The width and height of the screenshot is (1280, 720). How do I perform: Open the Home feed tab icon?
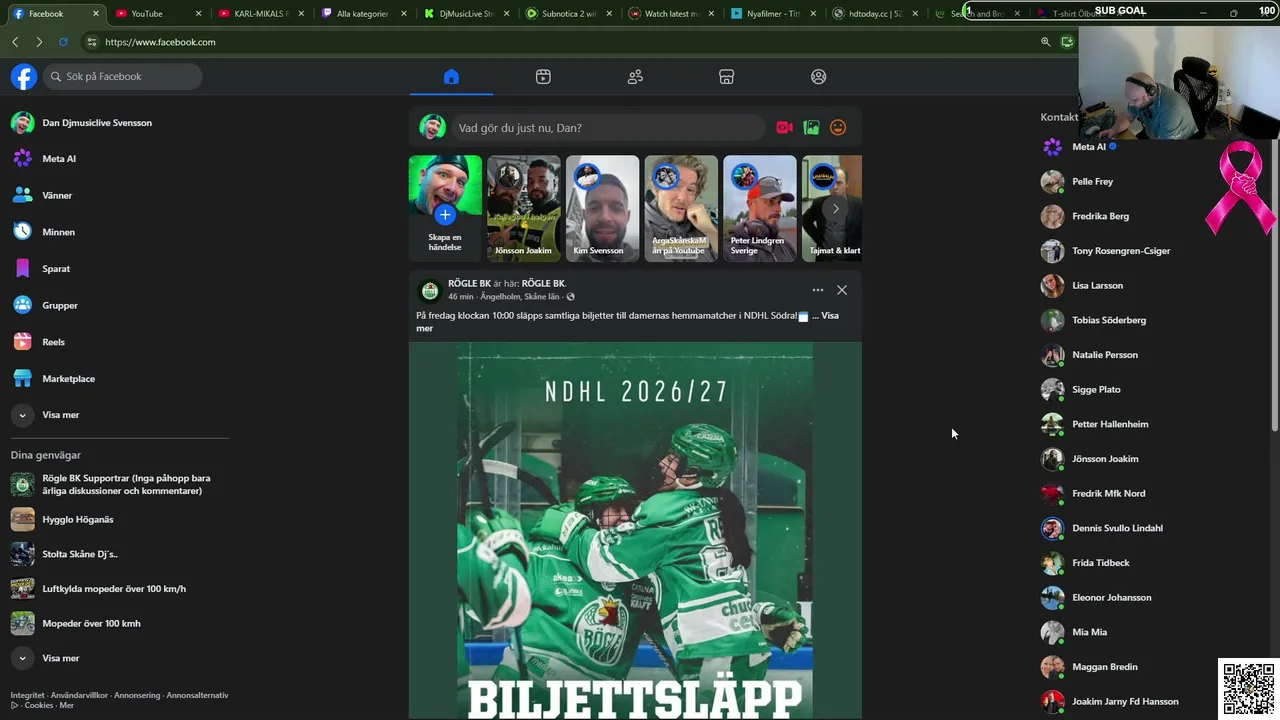(x=451, y=77)
